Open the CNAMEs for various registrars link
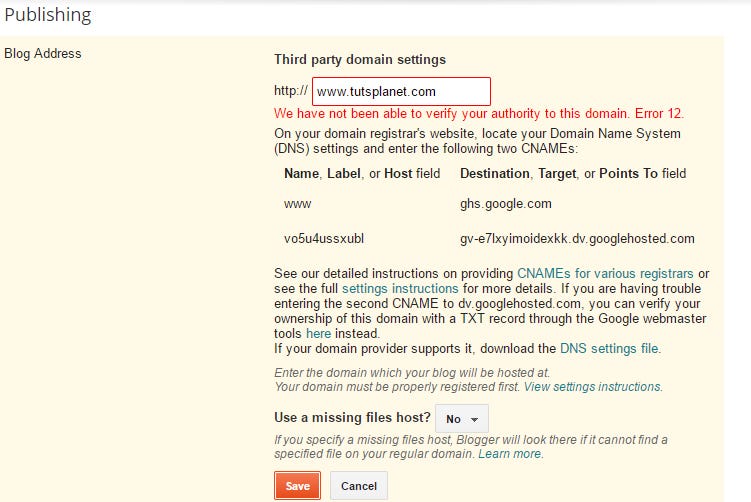This screenshot has width=751, height=502. point(605,274)
